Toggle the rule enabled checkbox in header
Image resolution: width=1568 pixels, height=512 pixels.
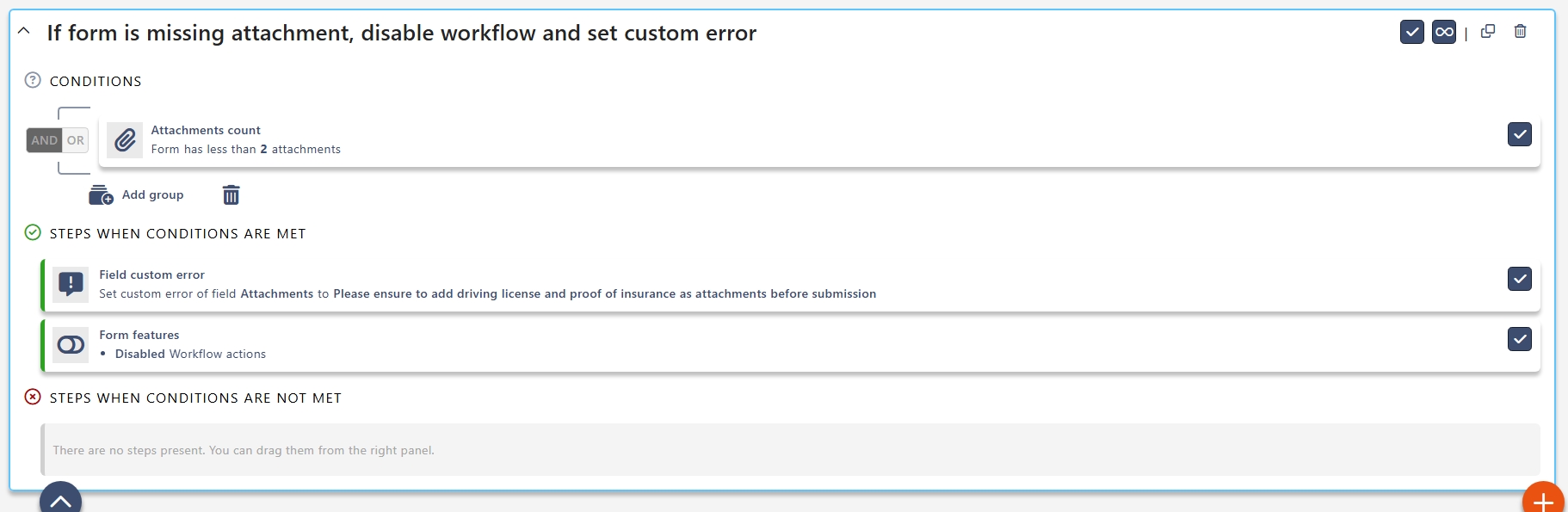(1411, 32)
